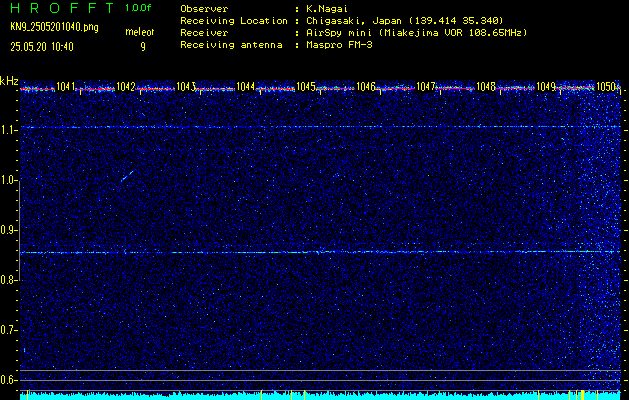The height and width of the screenshot is (400, 629).
Task: Click the diagonal meteor echo streak near 1.0 kHz
Action: 128,176
